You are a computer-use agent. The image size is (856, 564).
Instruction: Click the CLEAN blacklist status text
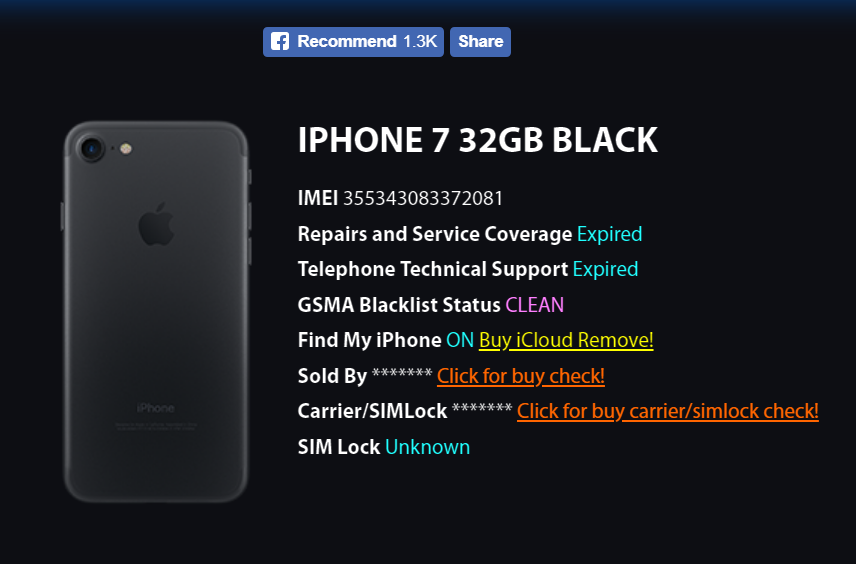click(x=534, y=305)
